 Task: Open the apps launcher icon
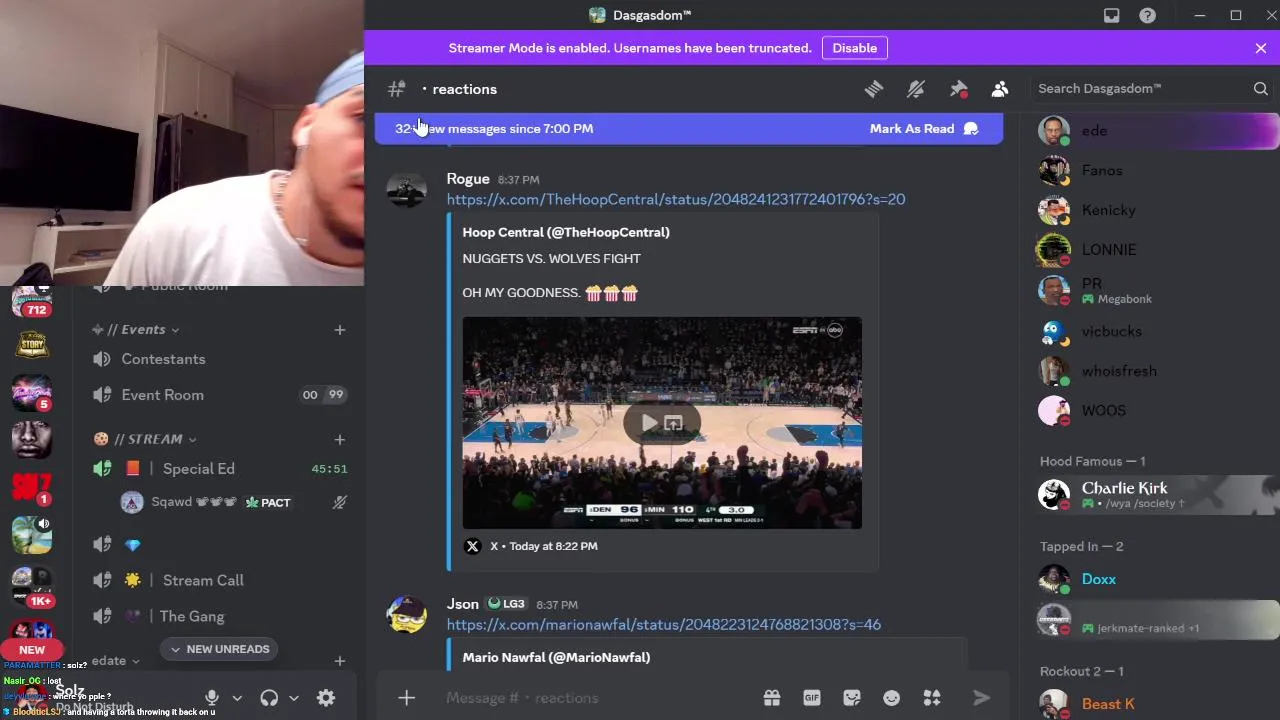[x=932, y=698]
